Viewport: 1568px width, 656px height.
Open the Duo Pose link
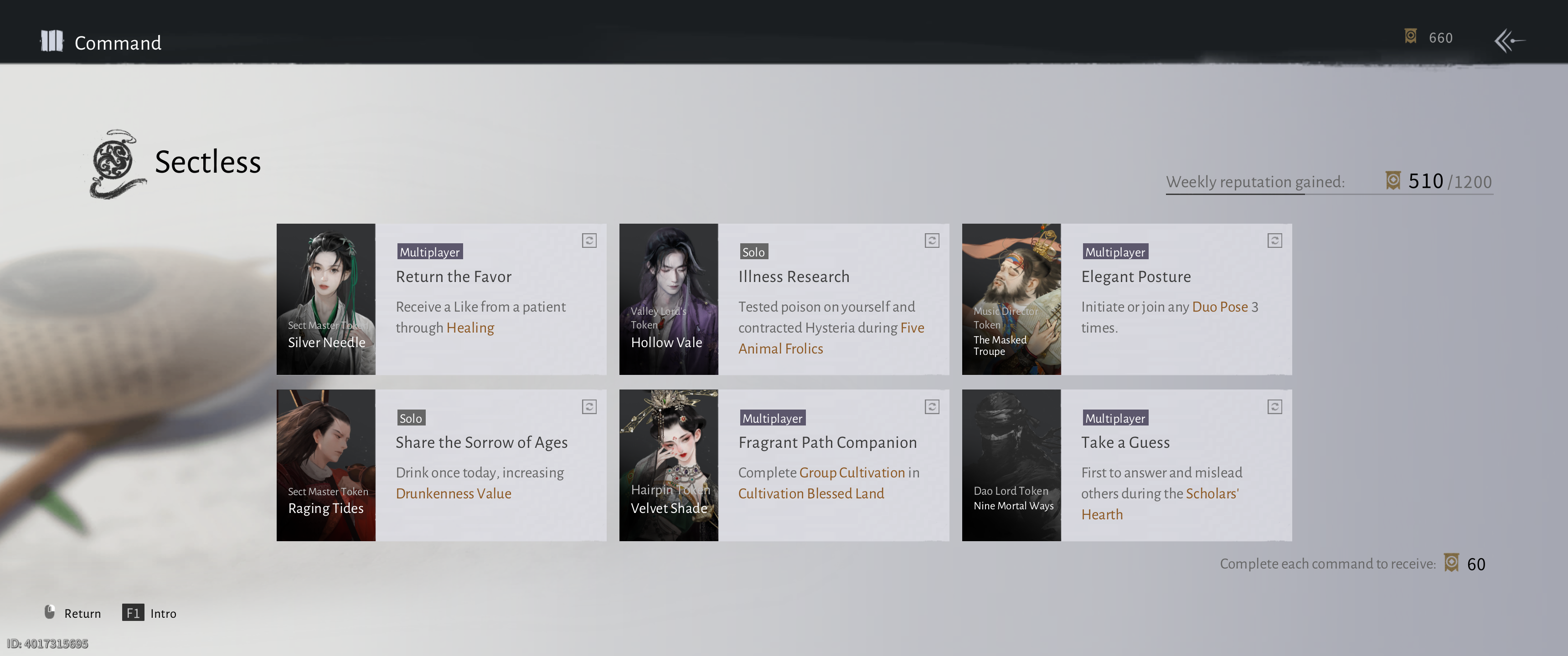[1219, 307]
